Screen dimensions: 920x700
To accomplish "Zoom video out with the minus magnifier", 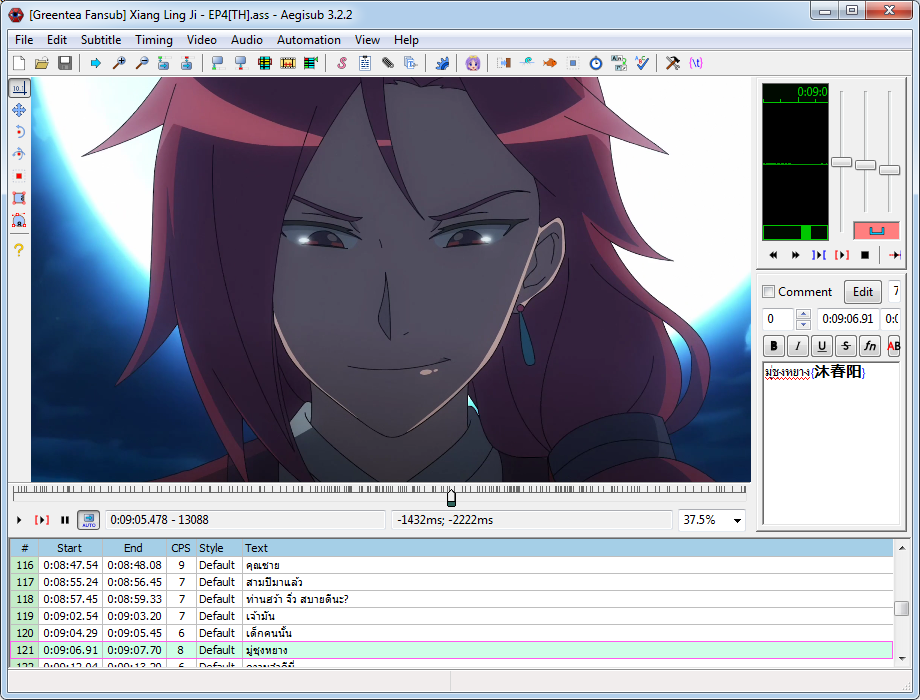I will [x=141, y=63].
